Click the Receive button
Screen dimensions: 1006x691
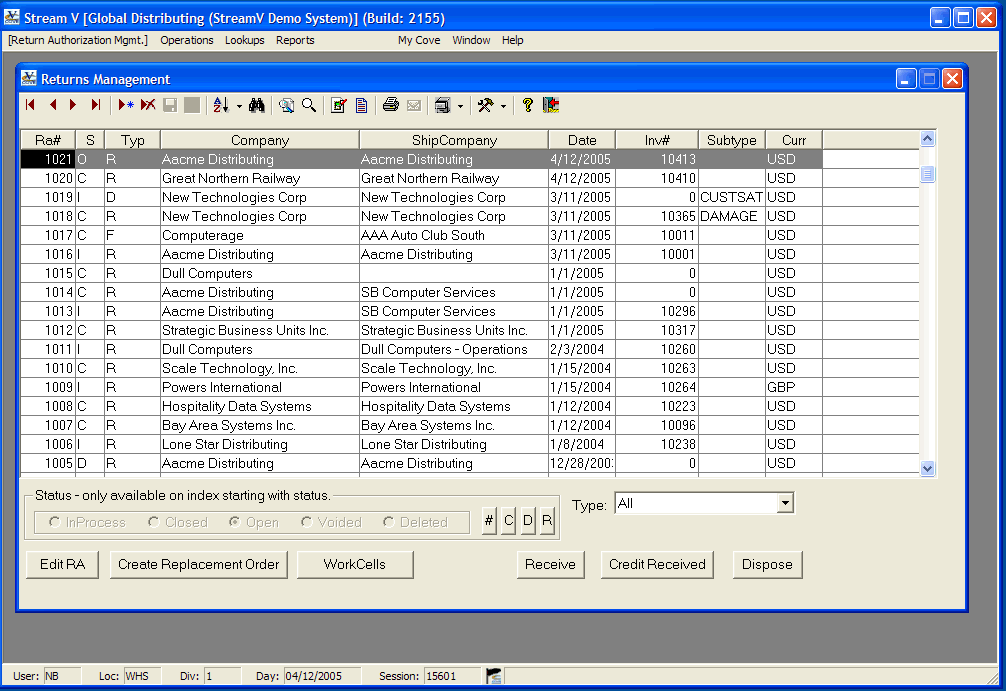pyautogui.click(x=550, y=565)
